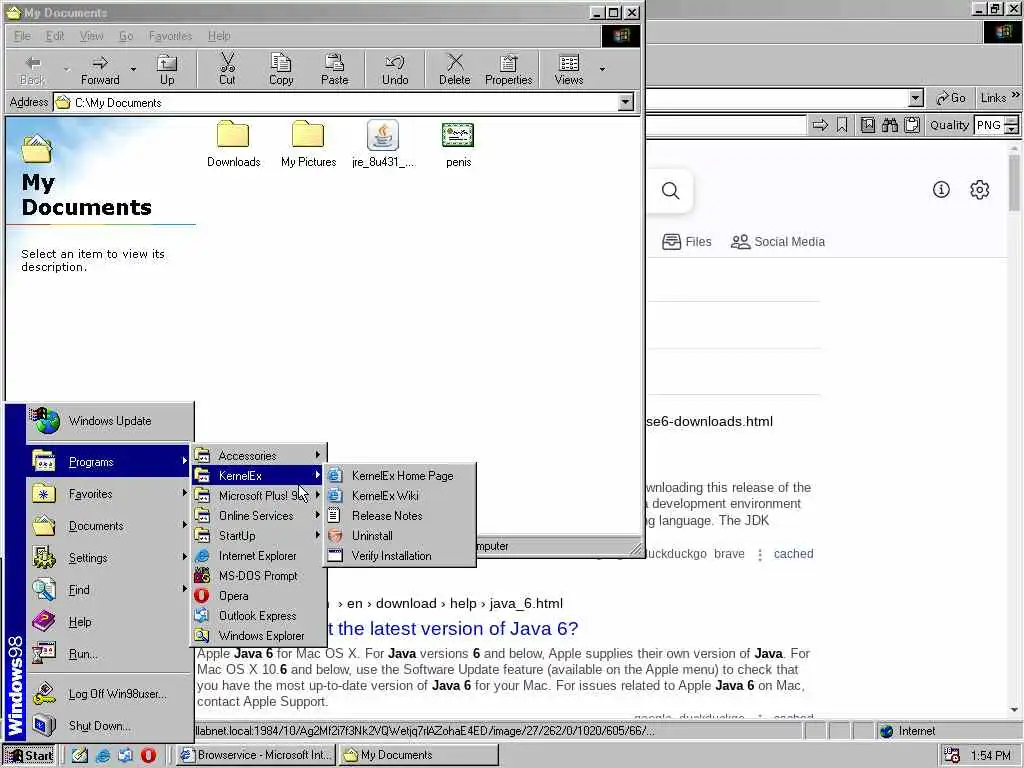Open Internet Explorer from Programs menu

[x=259, y=556]
